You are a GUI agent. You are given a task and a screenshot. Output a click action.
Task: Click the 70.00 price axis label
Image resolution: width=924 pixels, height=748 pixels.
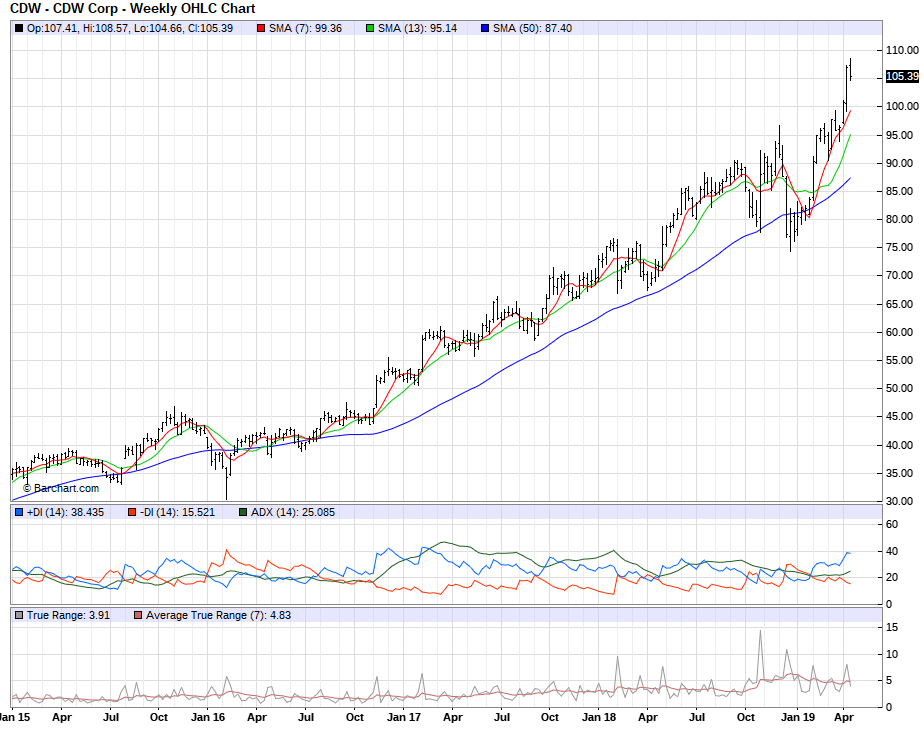pyautogui.click(x=900, y=276)
